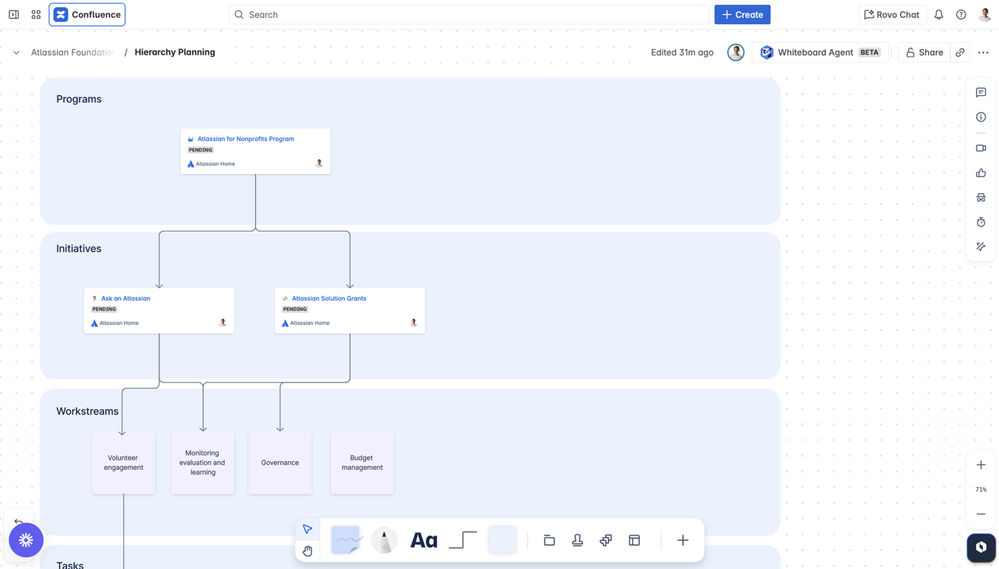Image resolution: width=999 pixels, height=569 pixels.
Task: Go to Confluence home logo
Action: (87, 15)
